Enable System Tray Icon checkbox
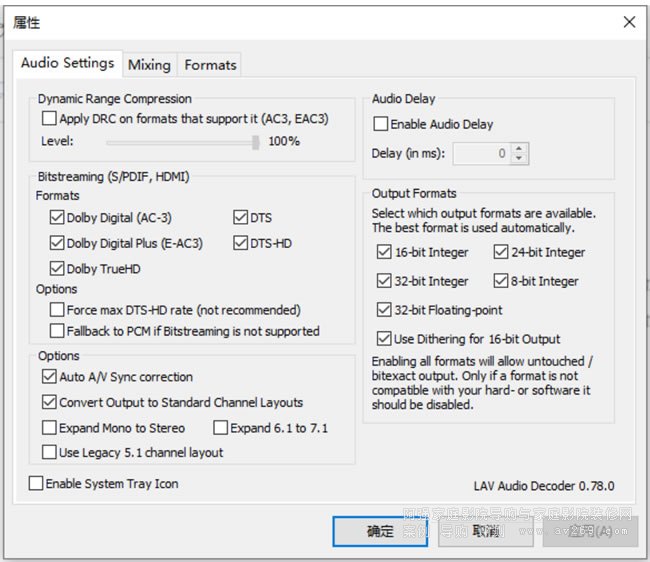 click(x=37, y=484)
